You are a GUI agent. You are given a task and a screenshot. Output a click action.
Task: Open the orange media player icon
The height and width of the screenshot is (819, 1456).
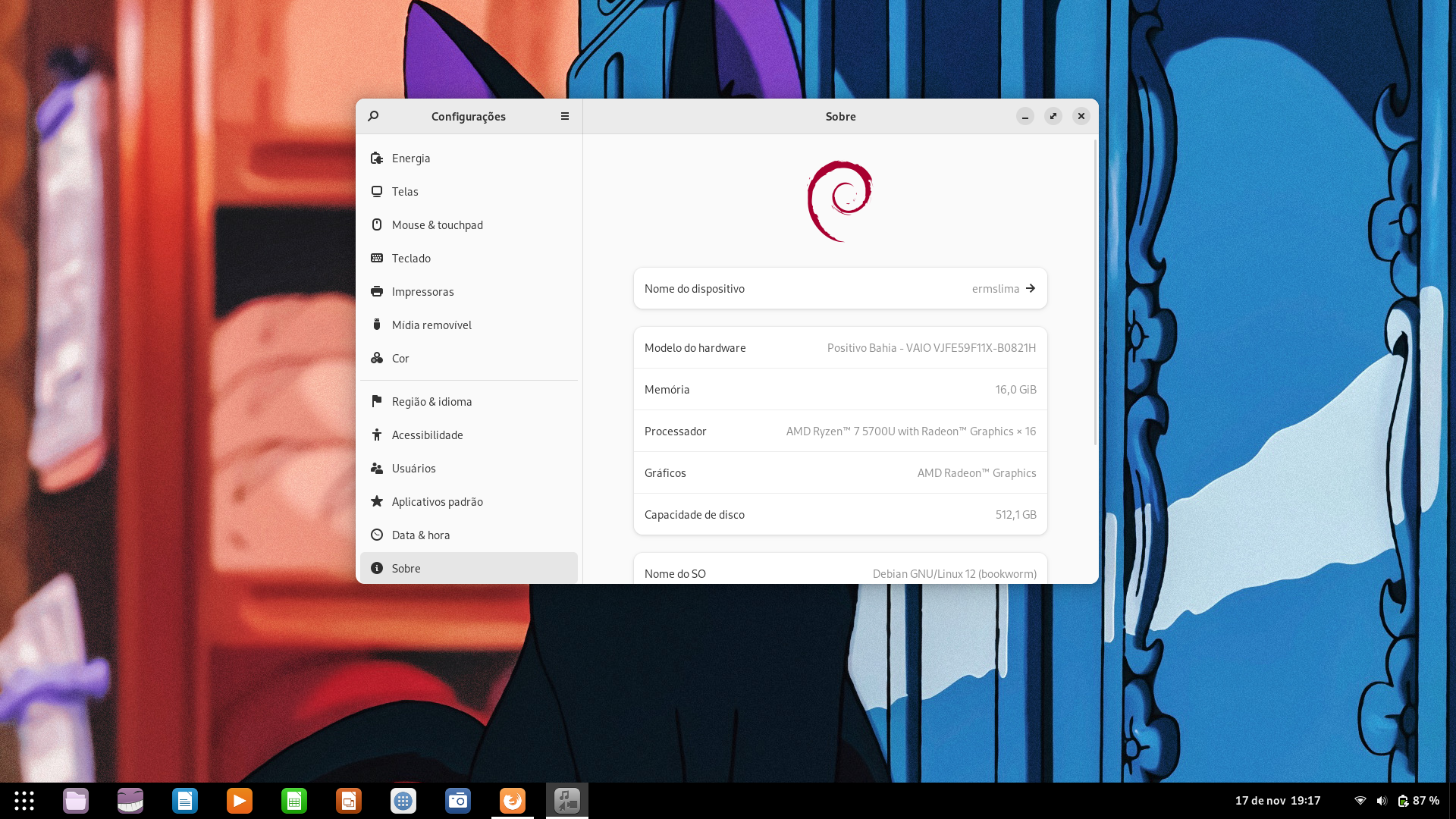(x=240, y=801)
